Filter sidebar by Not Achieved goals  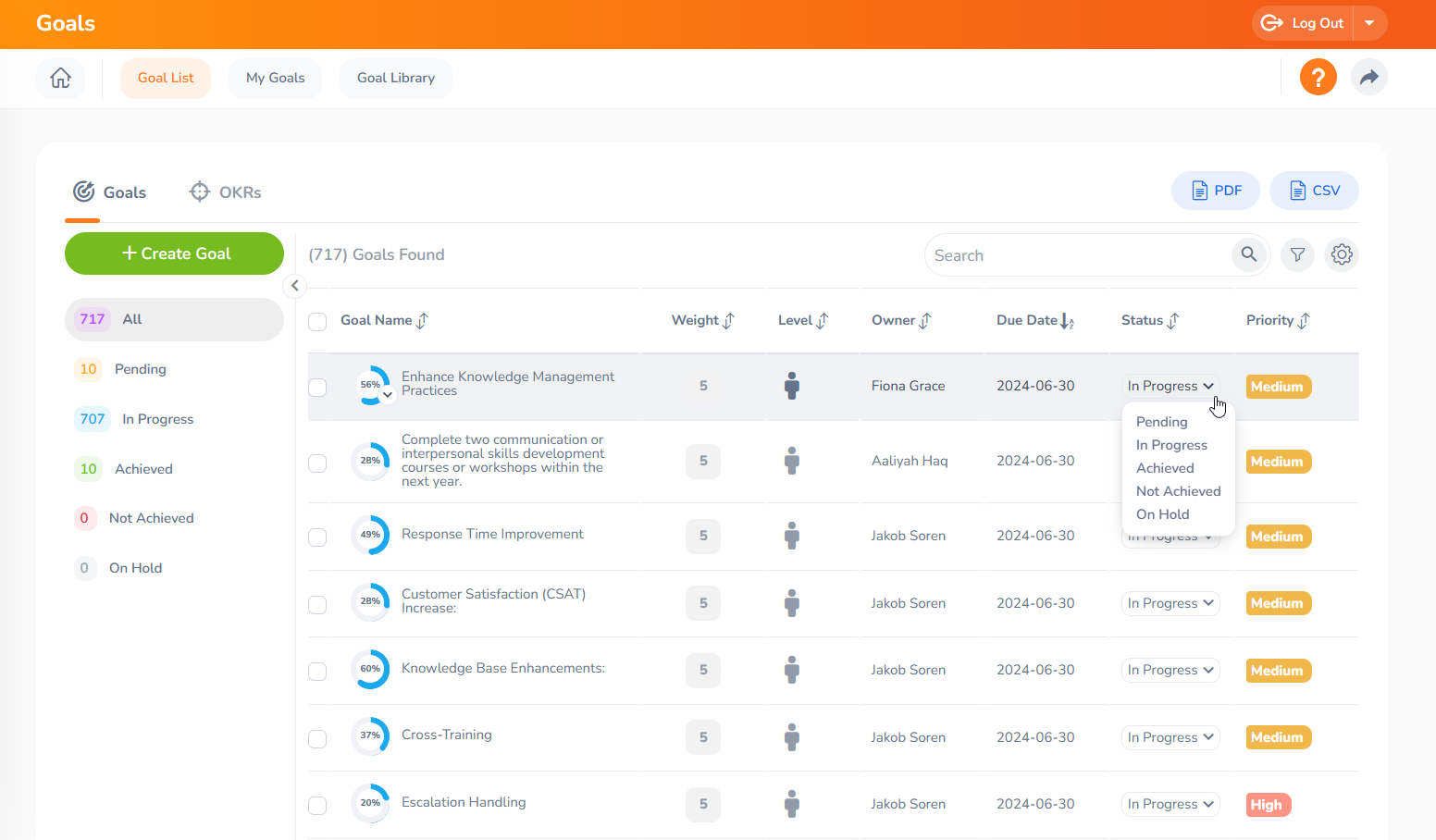click(174, 518)
